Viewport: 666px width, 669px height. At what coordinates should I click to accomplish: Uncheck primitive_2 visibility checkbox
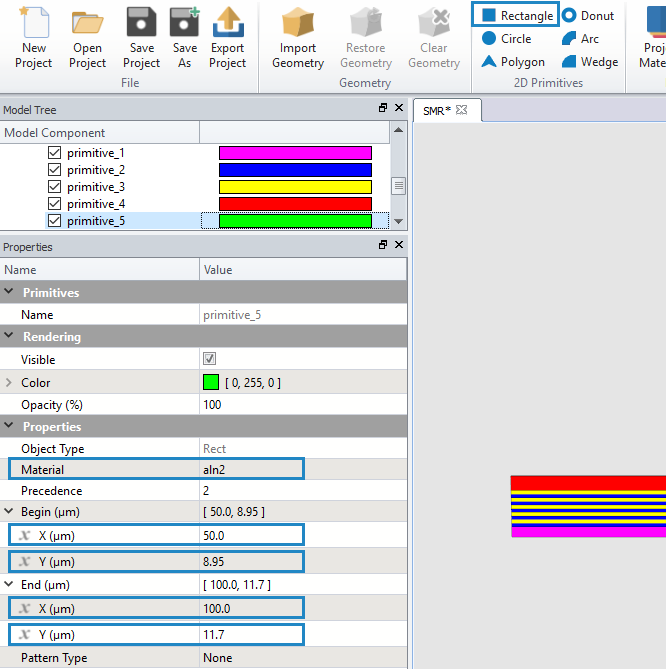tap(54, 170)
